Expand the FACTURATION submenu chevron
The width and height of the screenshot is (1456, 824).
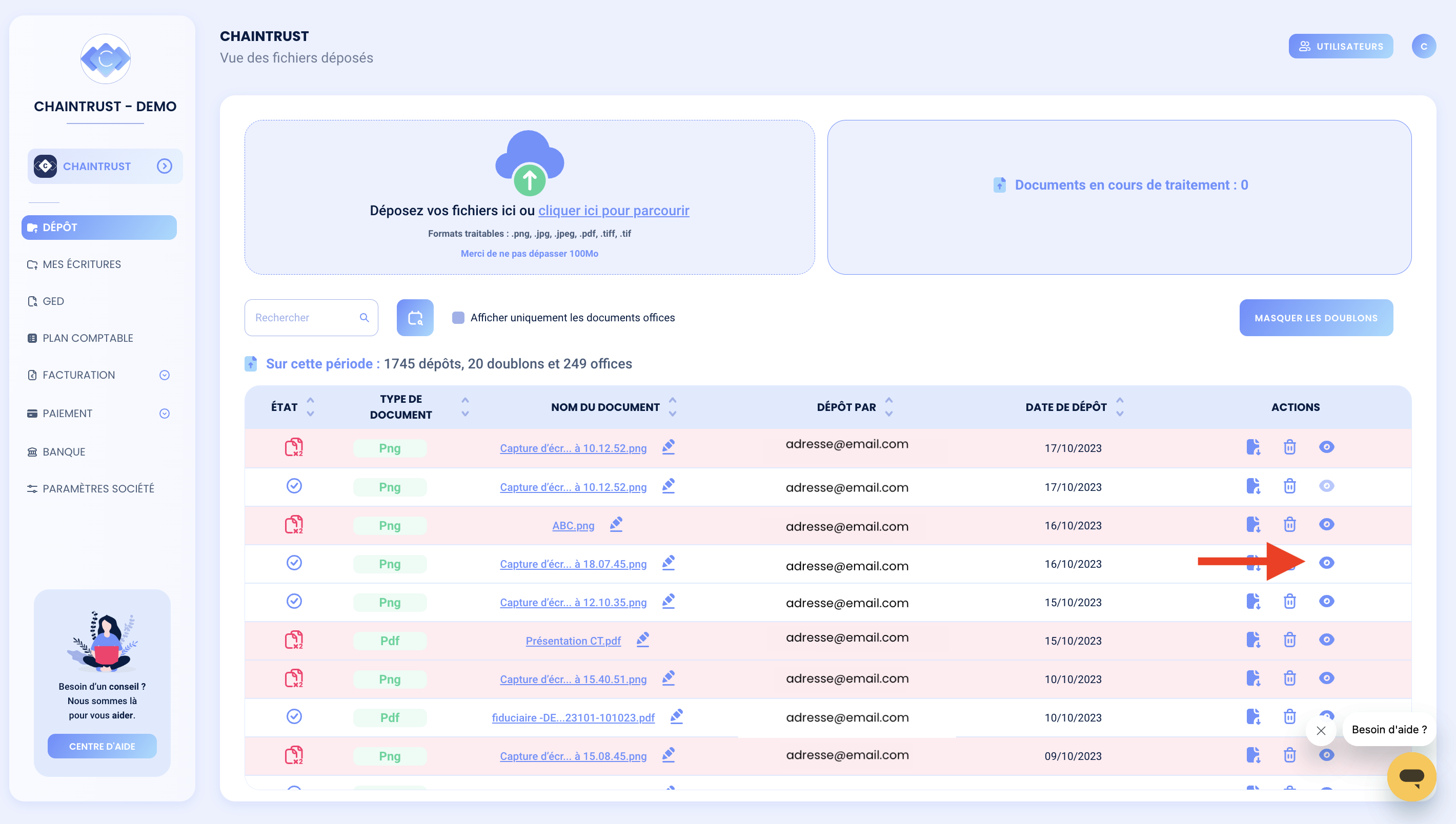coord(164,375)
